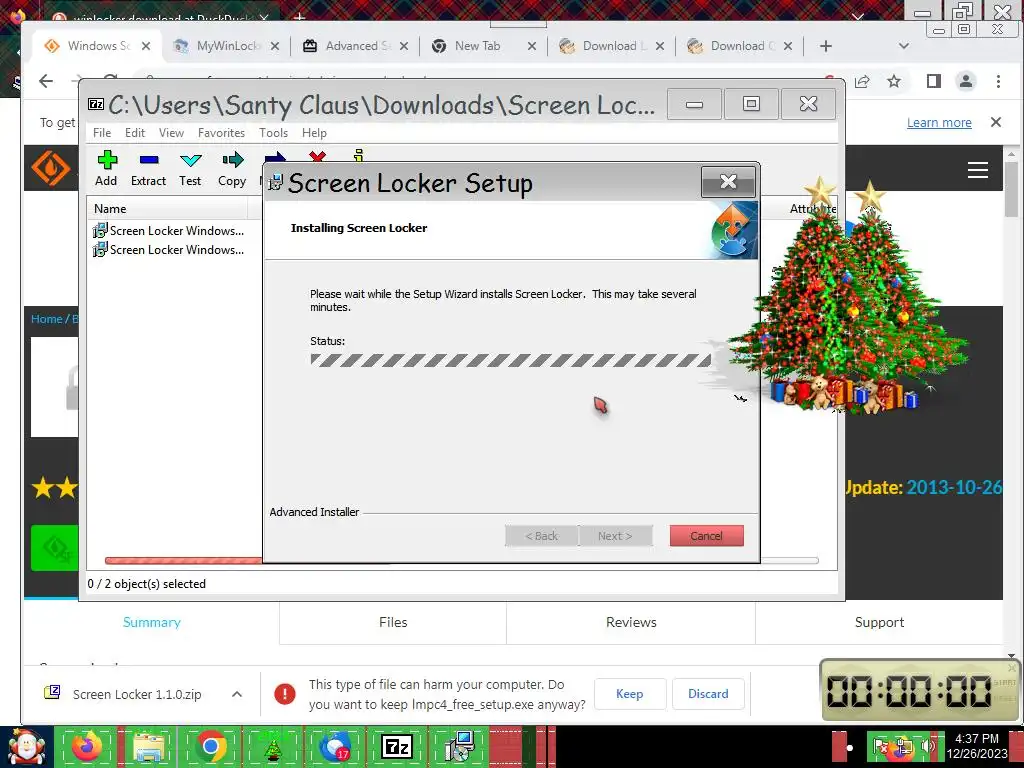
Task: Click the Home breadcrumb link
Action: pos(46,319)
